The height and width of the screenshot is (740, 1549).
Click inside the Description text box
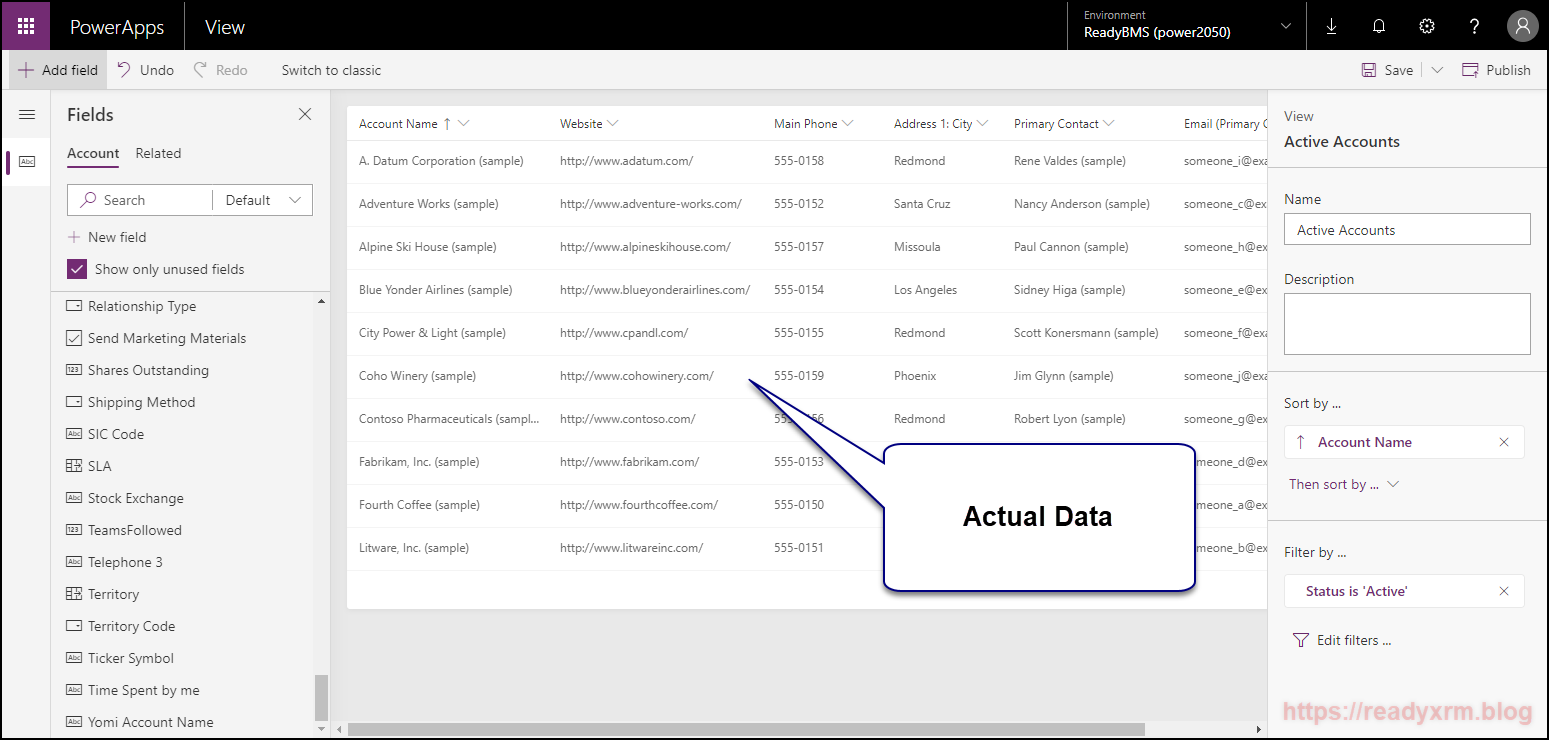click(x=1406, y=322)
